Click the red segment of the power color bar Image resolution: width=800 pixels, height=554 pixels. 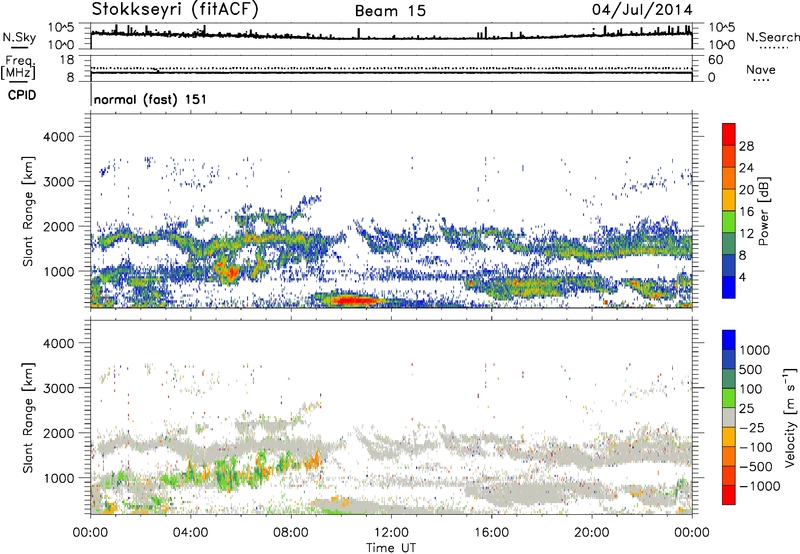pos(729,134)
